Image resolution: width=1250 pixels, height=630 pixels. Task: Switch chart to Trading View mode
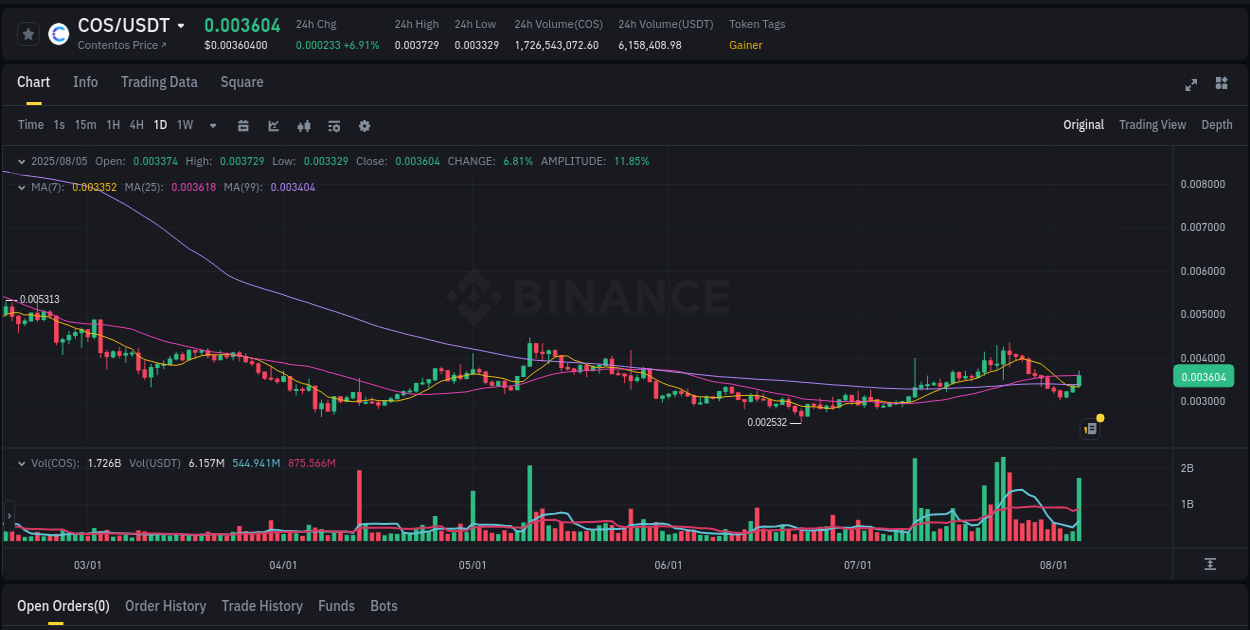click(1152, 125)
